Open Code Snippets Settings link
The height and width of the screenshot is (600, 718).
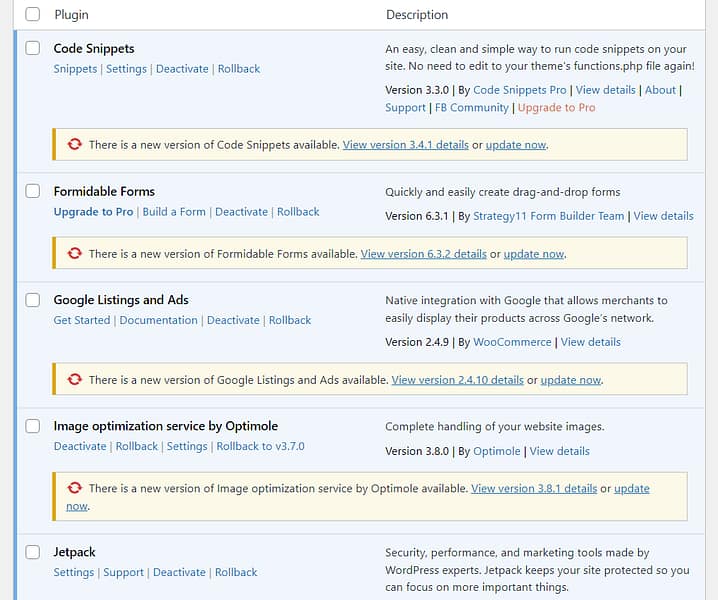coord(126,69)
